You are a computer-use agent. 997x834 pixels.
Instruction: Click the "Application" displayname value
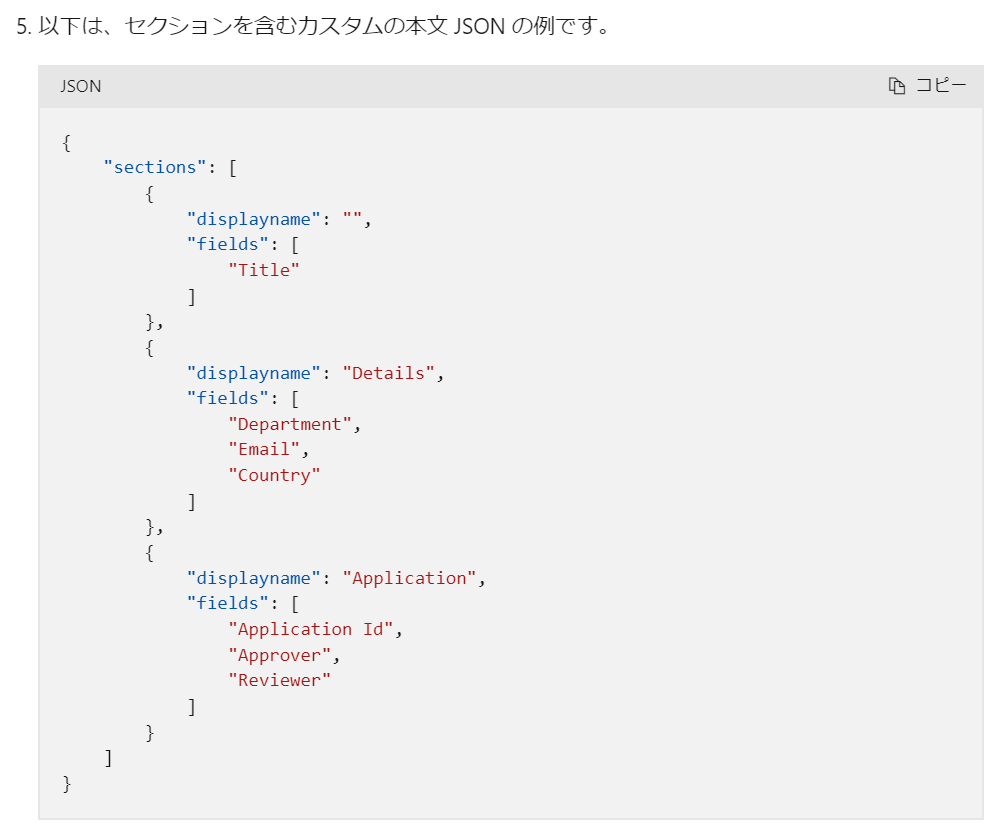pos(409,578)
